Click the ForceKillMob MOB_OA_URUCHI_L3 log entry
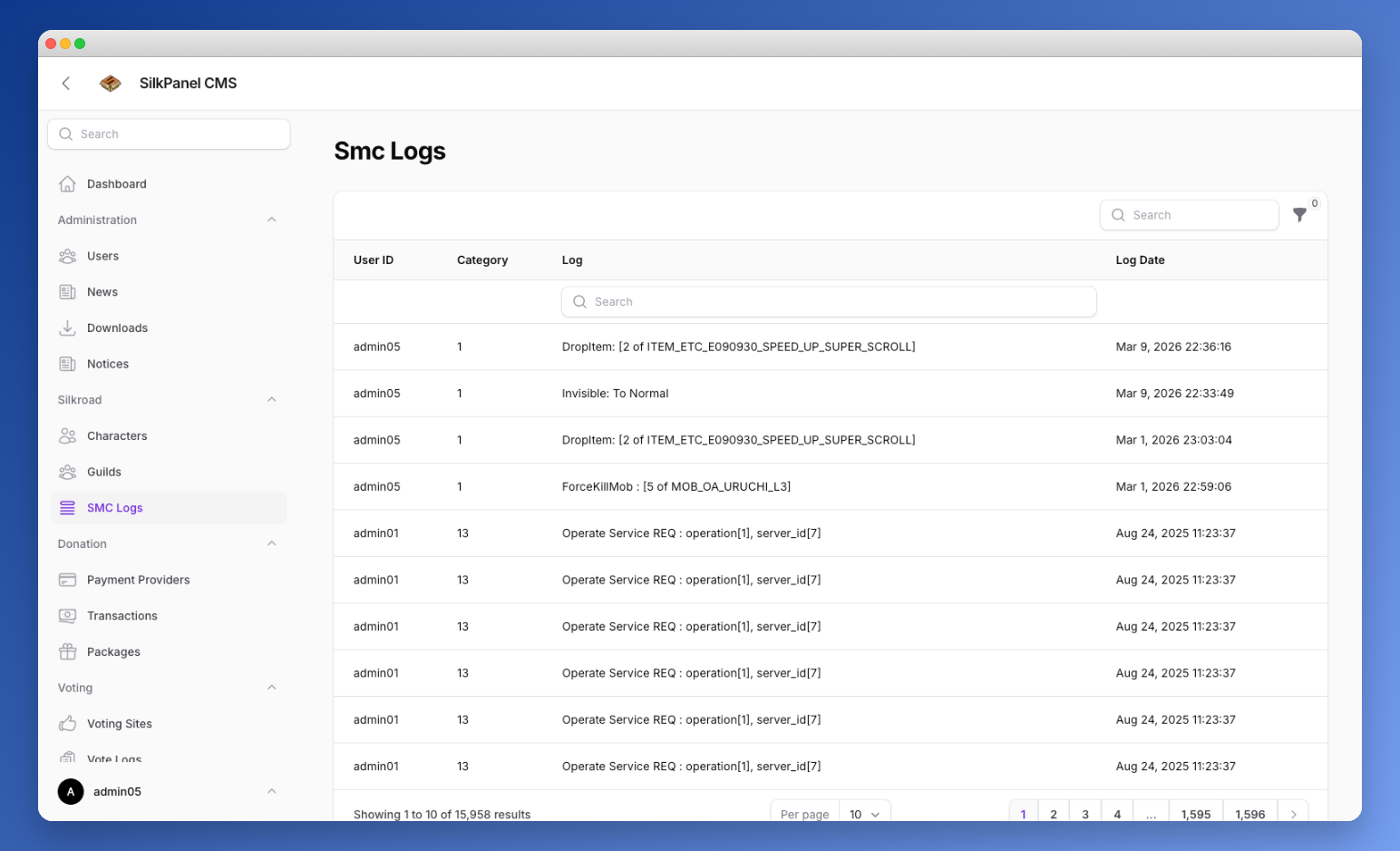The width and height of the screenshot is (1400, 851). (x=676, y=487)
